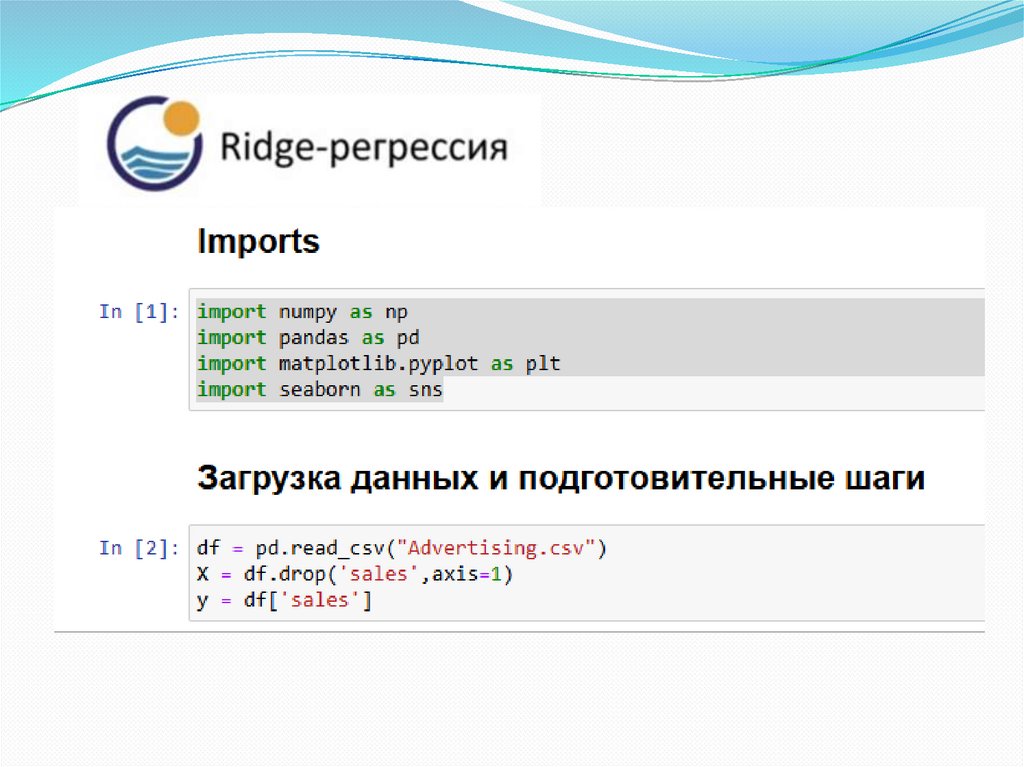1024x767 pixels.
Task: Click the 'In [2]:' cell prompt
Action: click(139, 547)
